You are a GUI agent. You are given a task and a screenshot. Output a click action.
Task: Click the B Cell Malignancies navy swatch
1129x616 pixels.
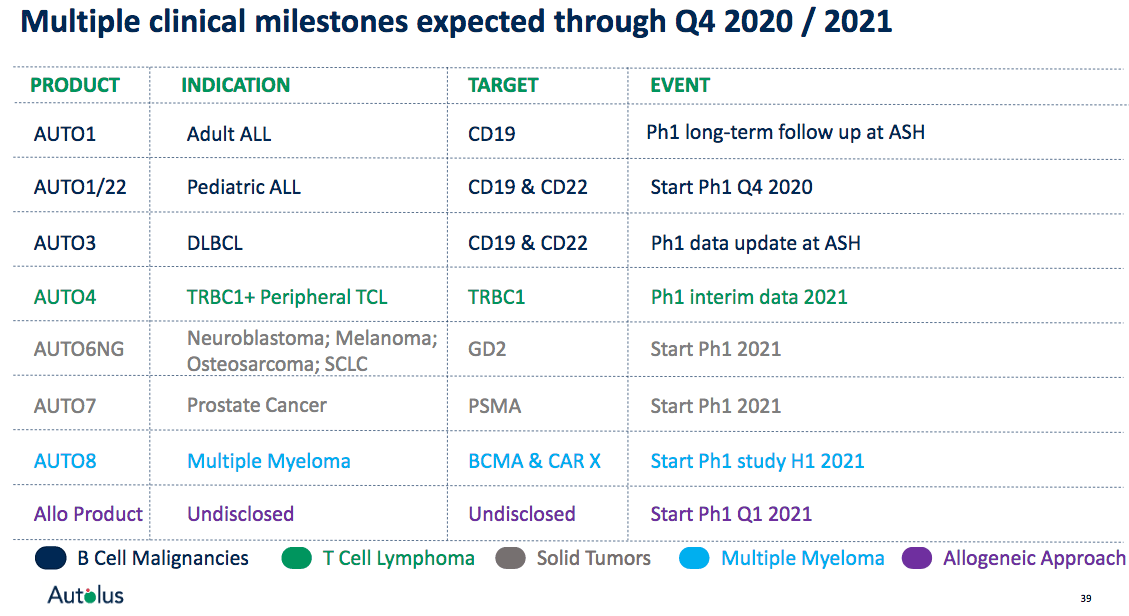click(x=50, y=558)
